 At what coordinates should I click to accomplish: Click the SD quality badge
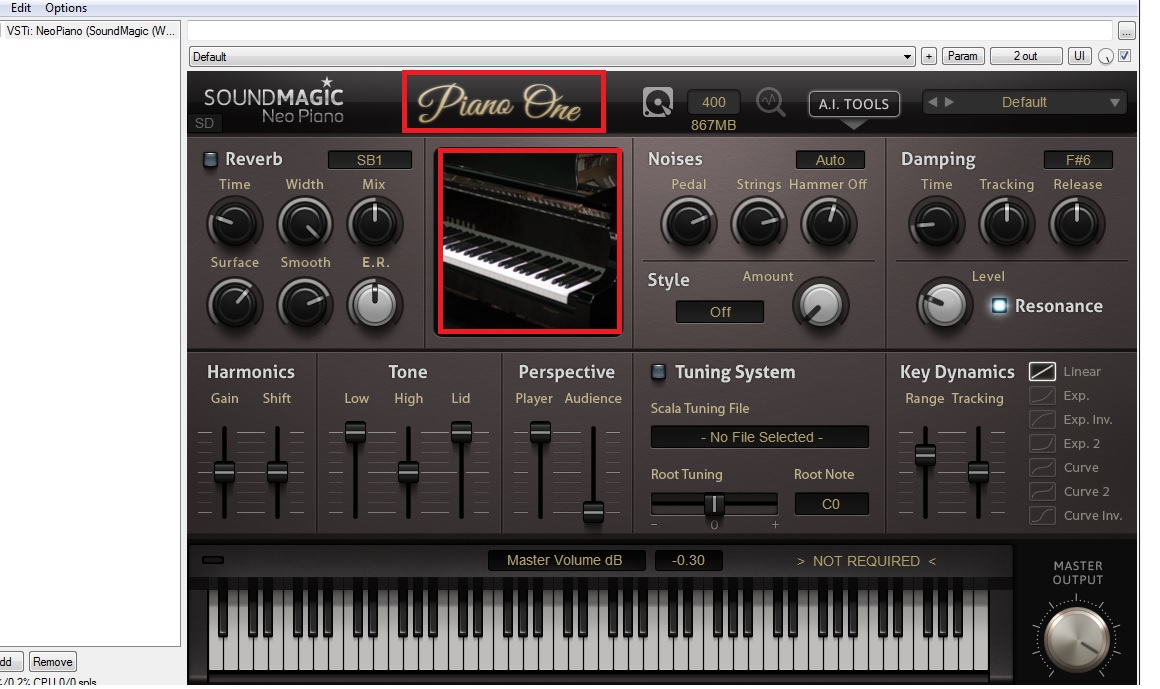[205, 124]
